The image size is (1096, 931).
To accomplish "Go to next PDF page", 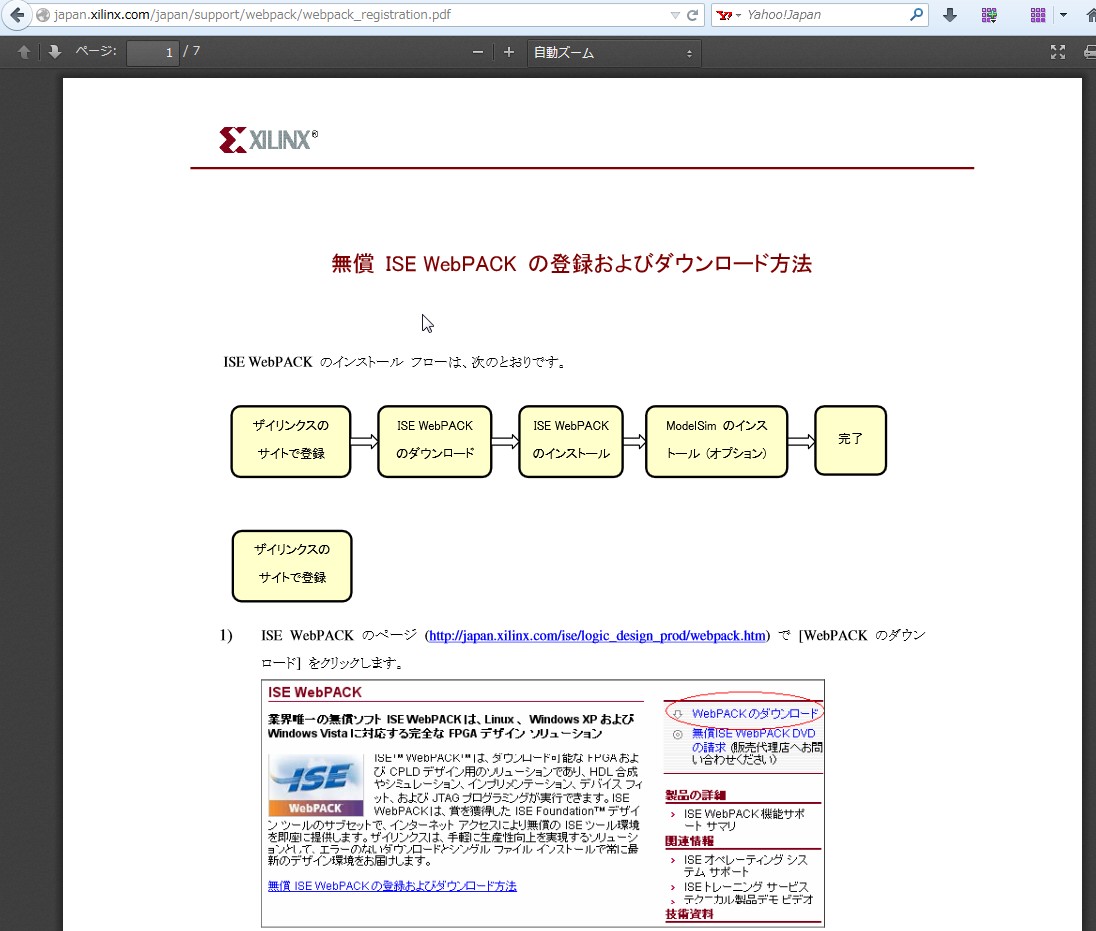I will tap(55, 52).
